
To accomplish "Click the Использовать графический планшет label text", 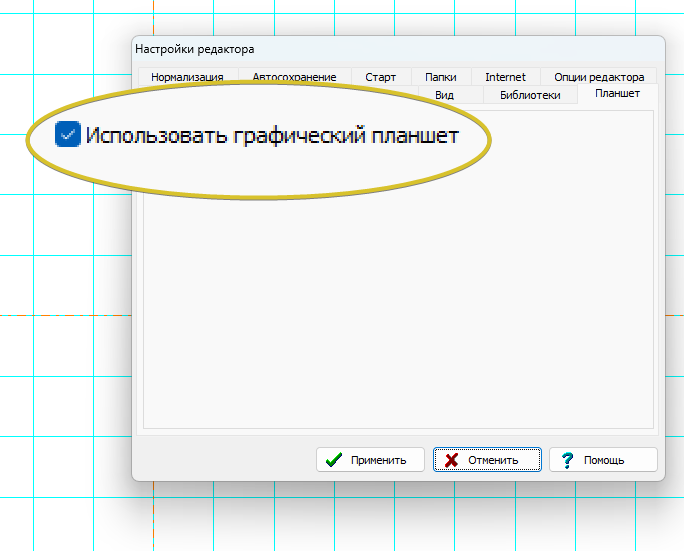I will 271,136.
